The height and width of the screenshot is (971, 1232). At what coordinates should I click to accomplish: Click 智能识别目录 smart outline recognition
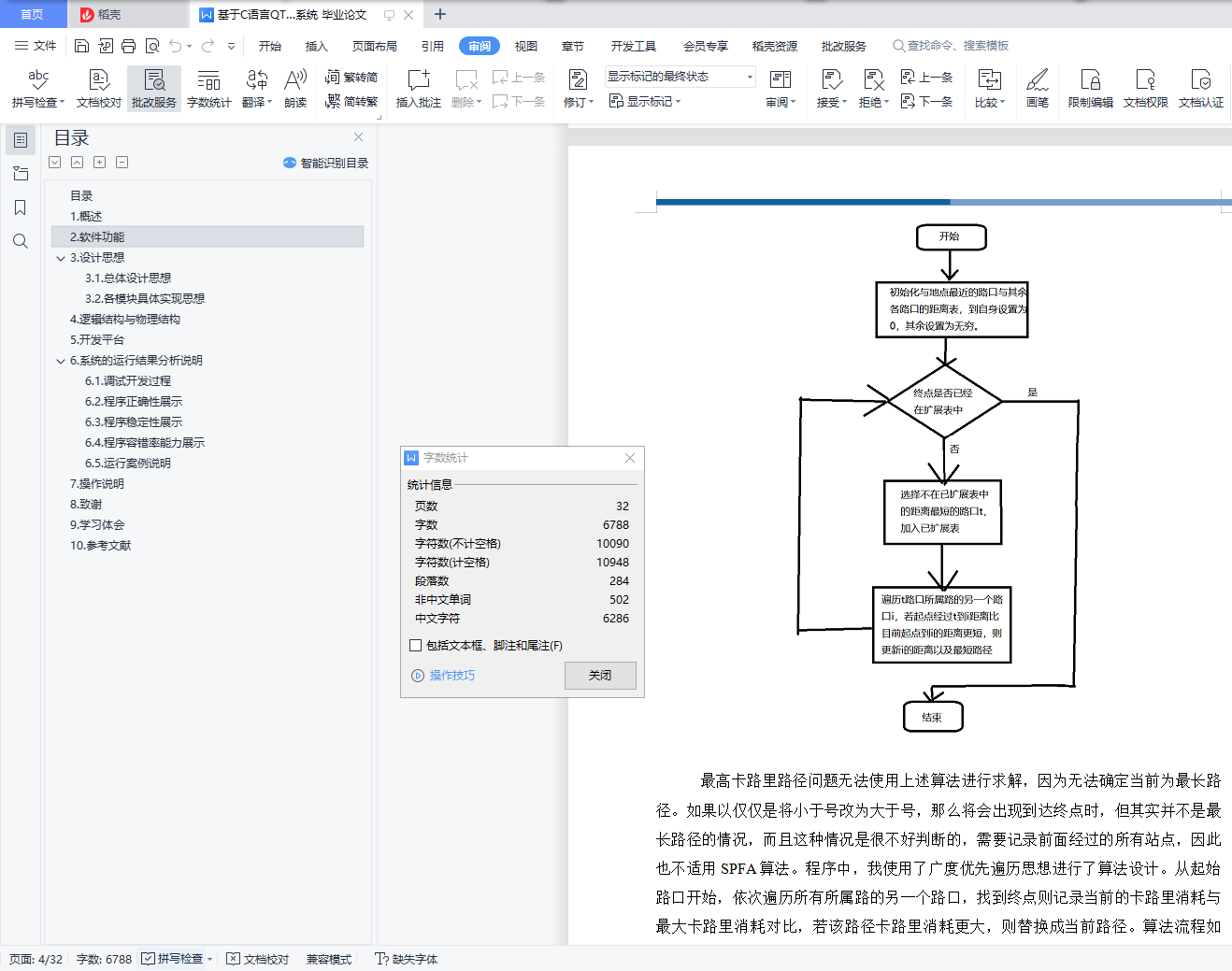coord(326,163)
